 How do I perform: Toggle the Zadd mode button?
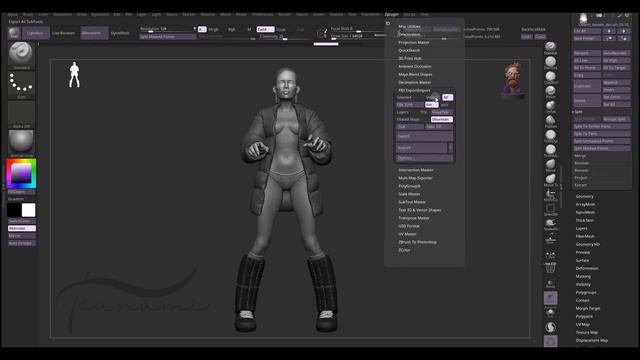click(x=265, y=29)
